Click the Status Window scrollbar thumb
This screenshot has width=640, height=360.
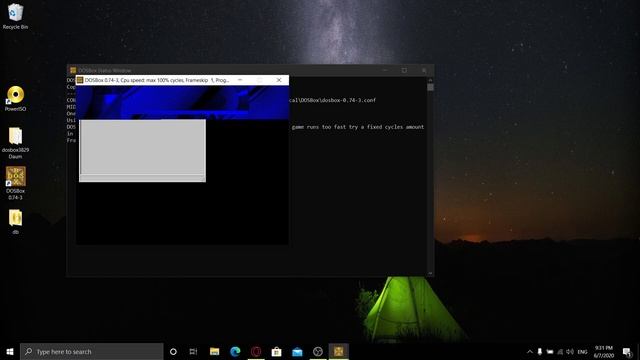click(x=430, y=87)
